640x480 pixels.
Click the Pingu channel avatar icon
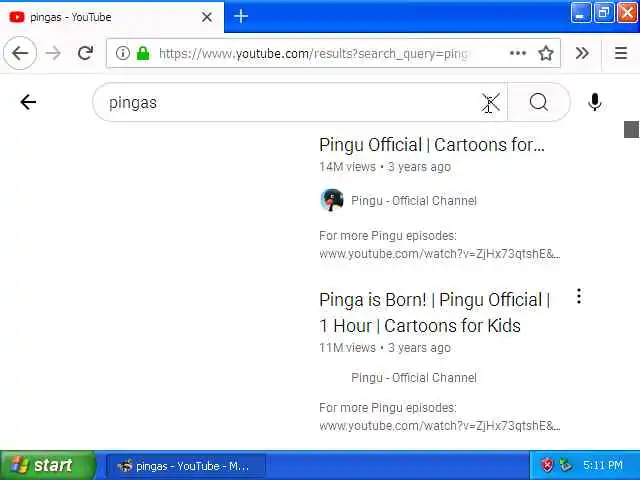[332, 200]
